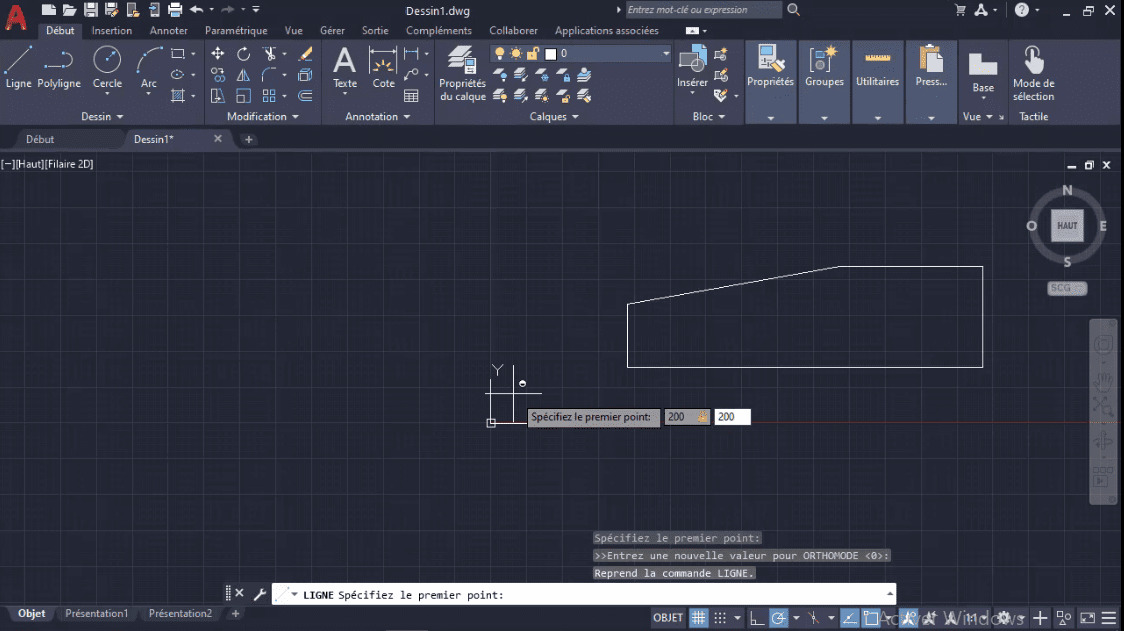
Task: Toggle the grid display in the status bar
Action: [697, 617]
